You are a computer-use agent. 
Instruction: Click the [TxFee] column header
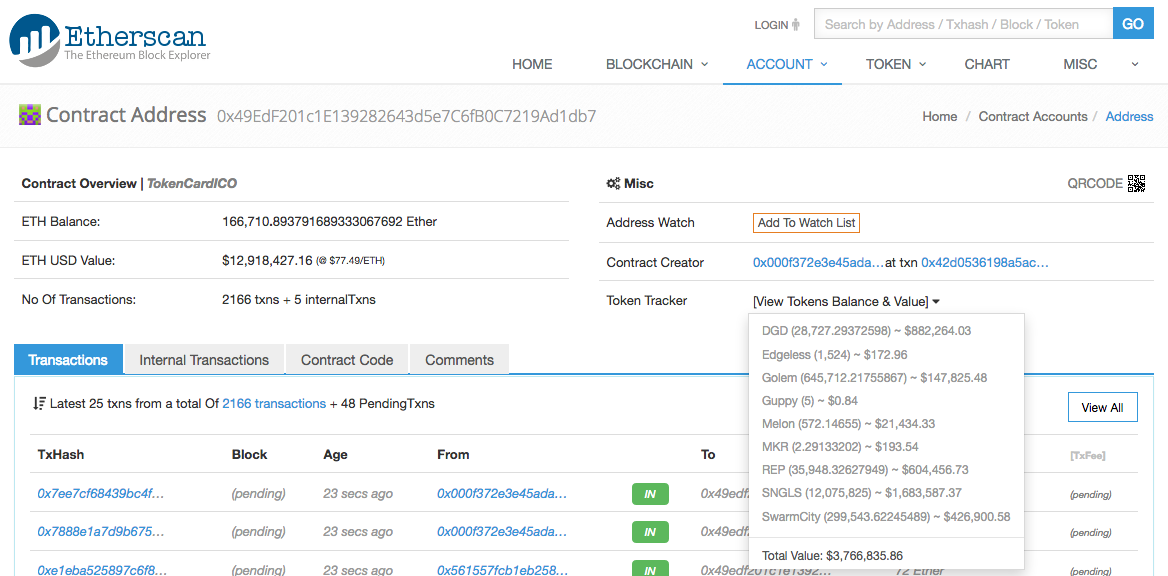(x=1087, y=455)
